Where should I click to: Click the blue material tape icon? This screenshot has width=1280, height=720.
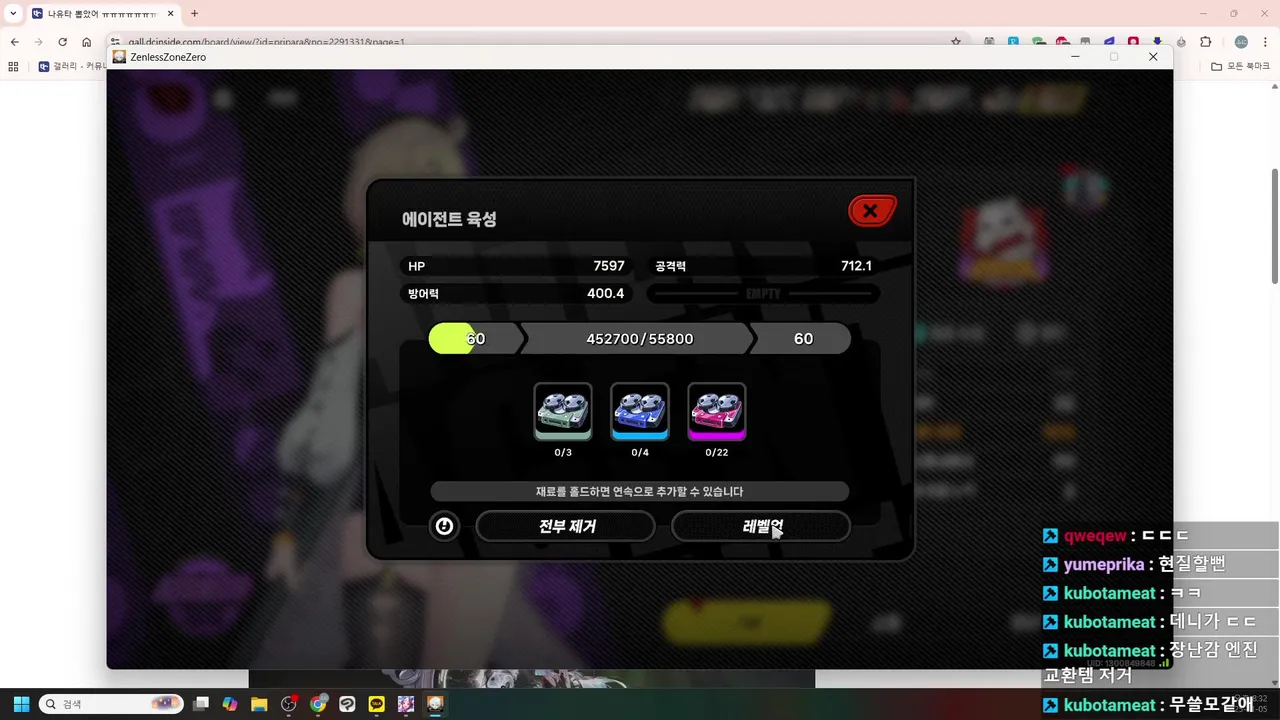(x=640, y=411)
